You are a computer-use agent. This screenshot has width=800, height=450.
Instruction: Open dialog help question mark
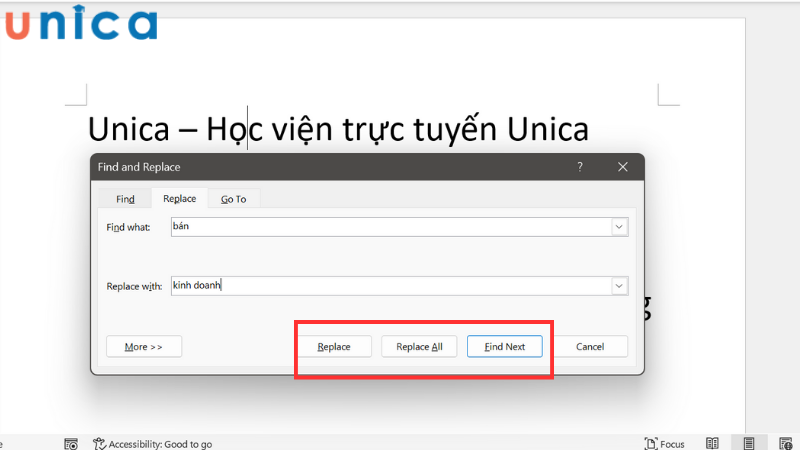pos(580,167)
